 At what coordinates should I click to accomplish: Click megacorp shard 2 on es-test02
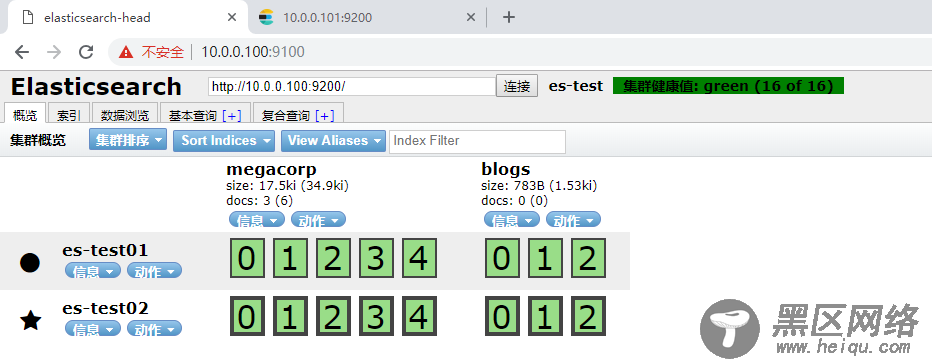(x=333, y=316)
